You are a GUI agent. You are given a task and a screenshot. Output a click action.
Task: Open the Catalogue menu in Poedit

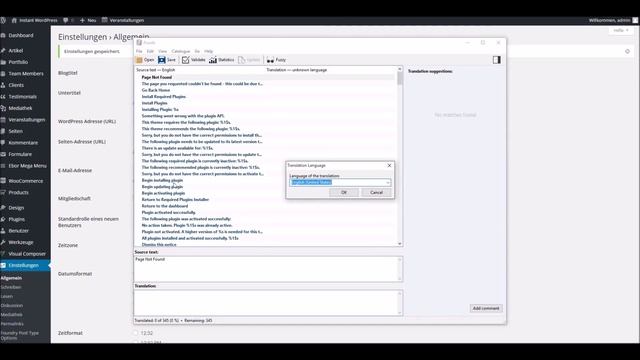click(x=181, y=51)
